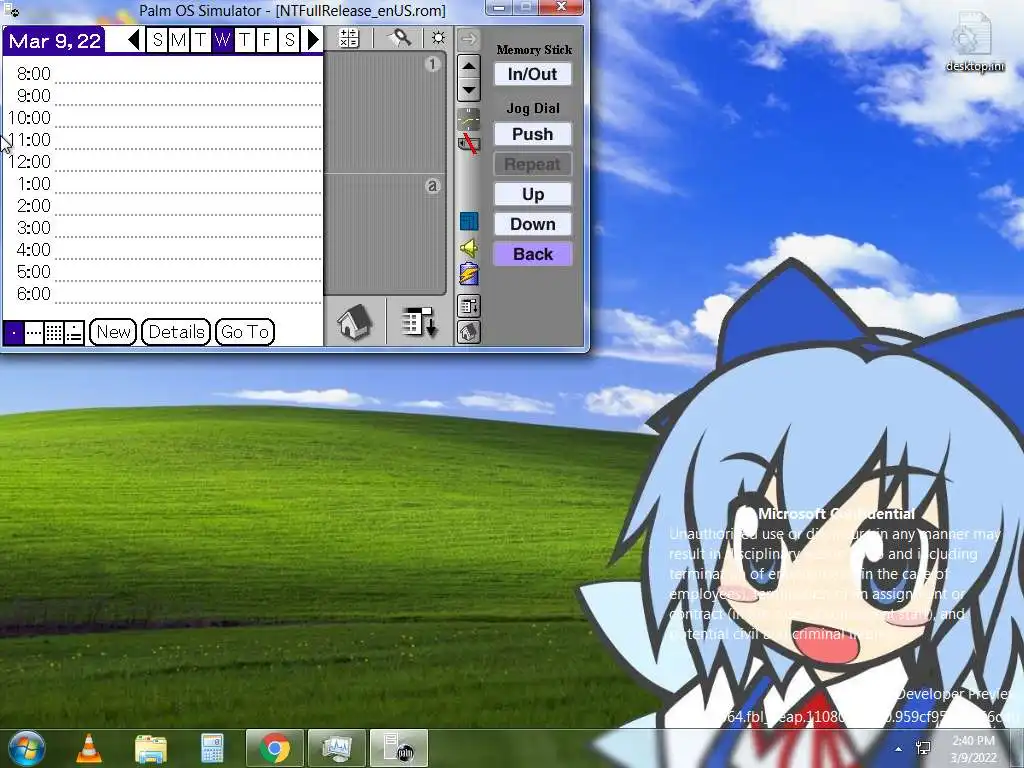Switch to Week view toggle
Screen dimensions: 1024x768
(34, 333)
